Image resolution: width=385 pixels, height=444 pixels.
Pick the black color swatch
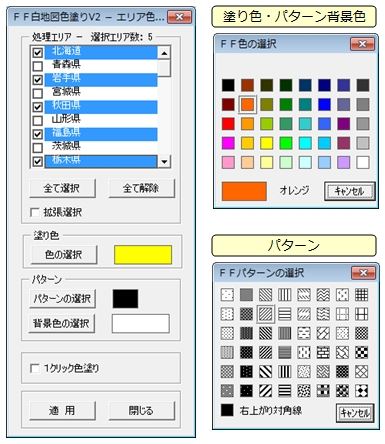228,85
